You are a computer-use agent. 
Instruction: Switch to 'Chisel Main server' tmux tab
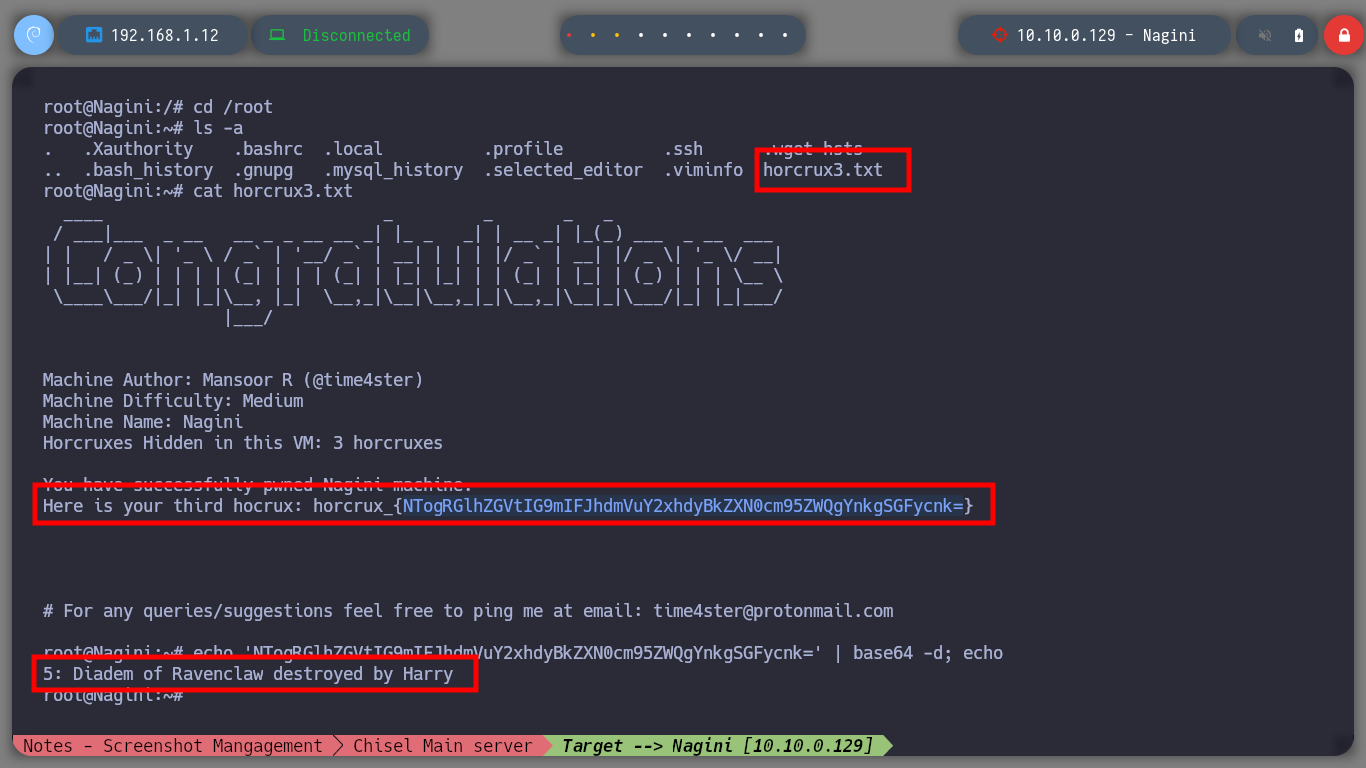[442, 746]
